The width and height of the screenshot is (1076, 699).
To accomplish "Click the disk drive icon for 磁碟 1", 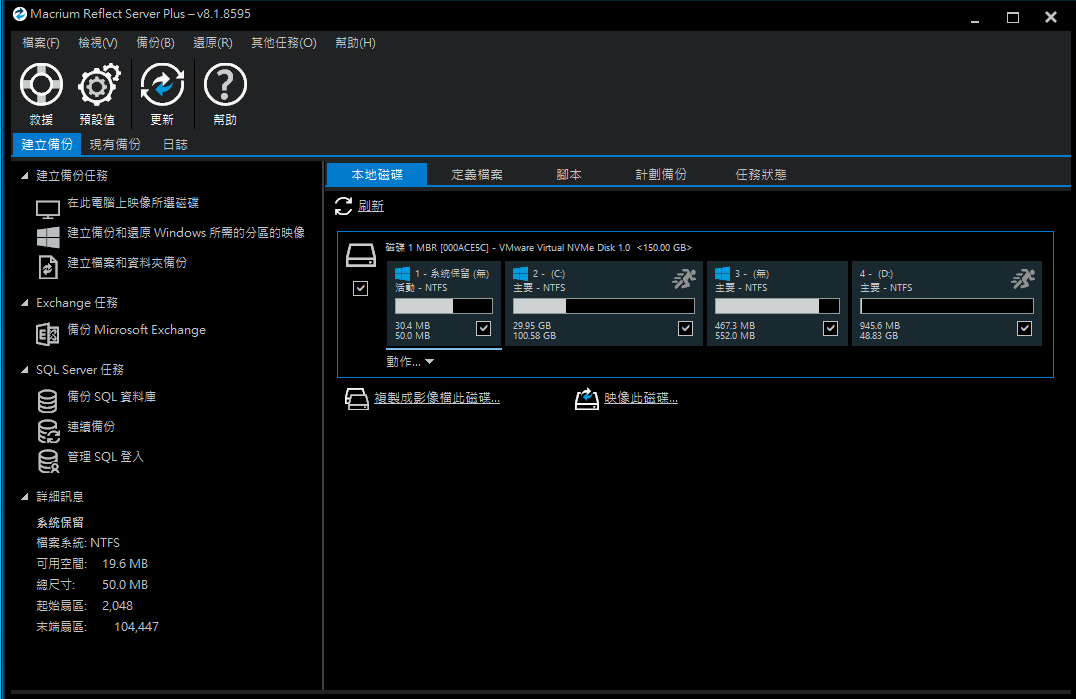I will point(360,255).
